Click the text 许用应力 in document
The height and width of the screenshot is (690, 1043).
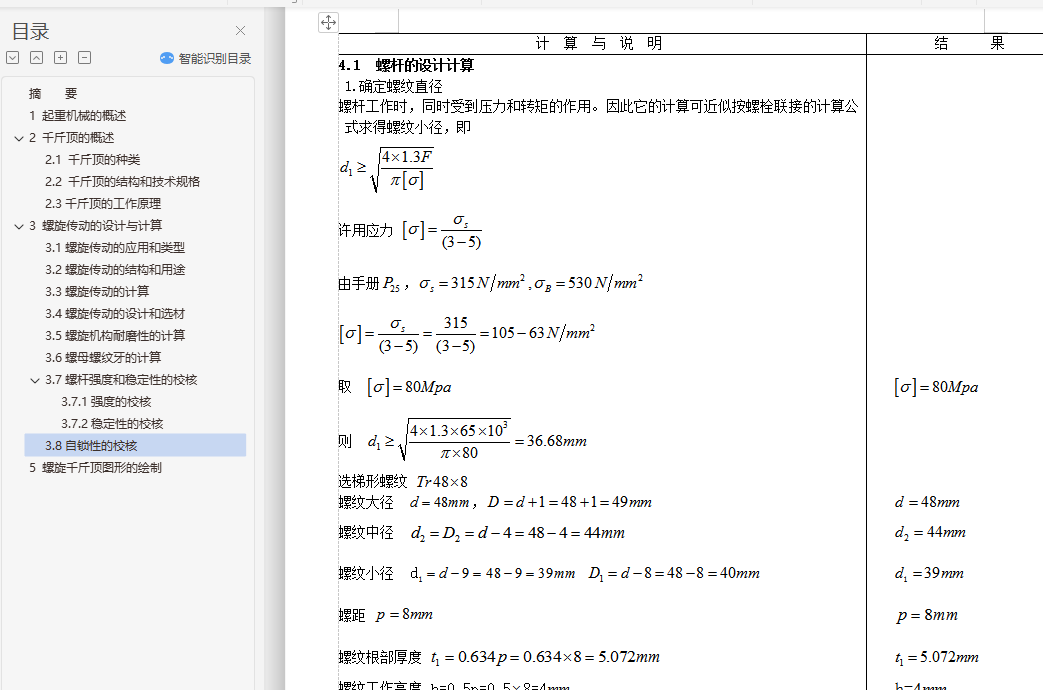click(x=366, y=230)
